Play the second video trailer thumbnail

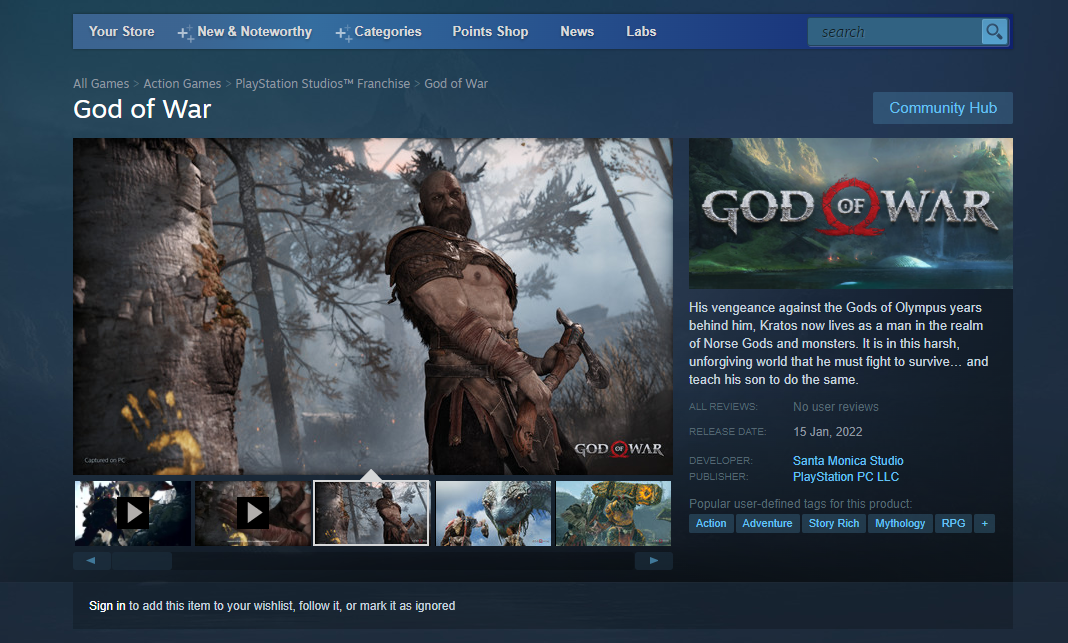coord(252,513)
